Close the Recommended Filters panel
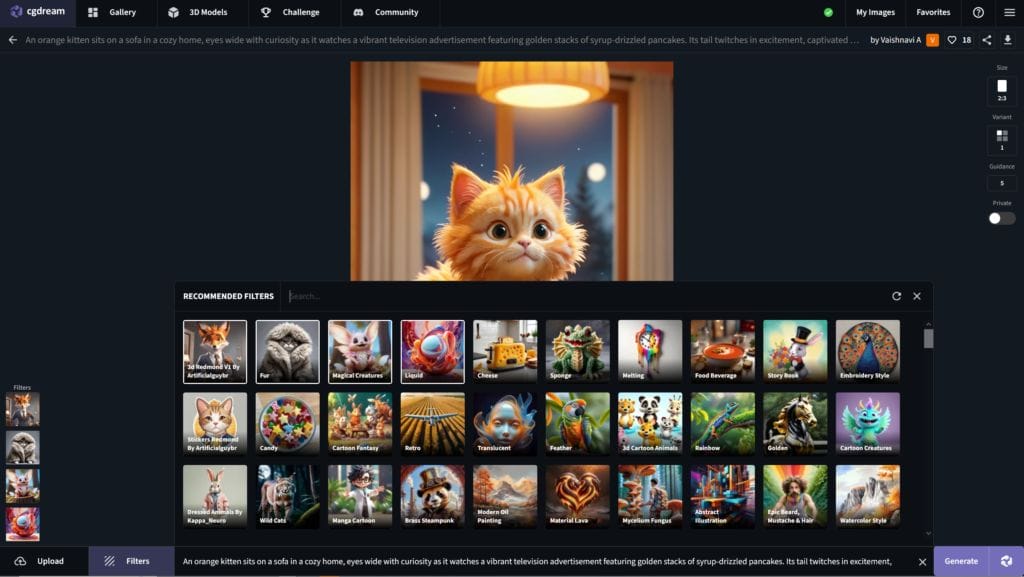Viewport: 1024px width, 577px height. tap(917, 296)
